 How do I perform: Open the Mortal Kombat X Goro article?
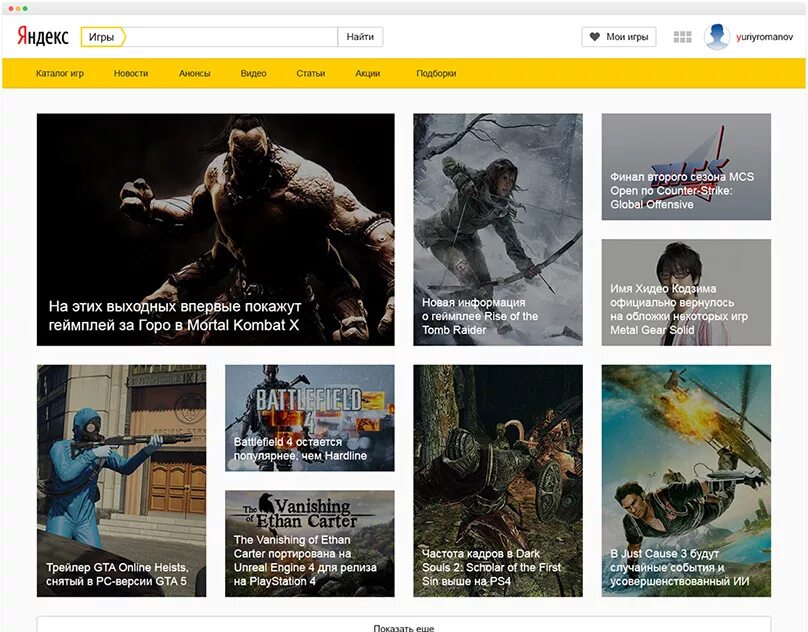click(215, 229)
